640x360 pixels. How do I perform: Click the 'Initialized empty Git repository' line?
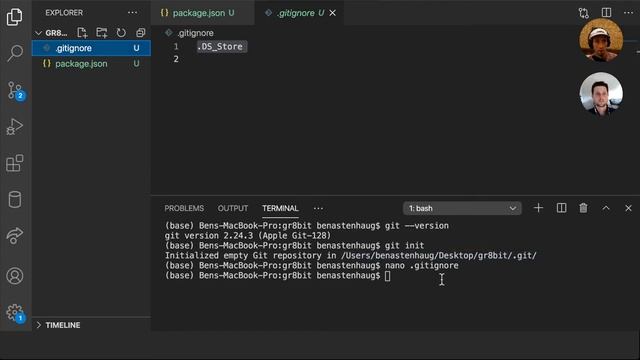(351, 256)
